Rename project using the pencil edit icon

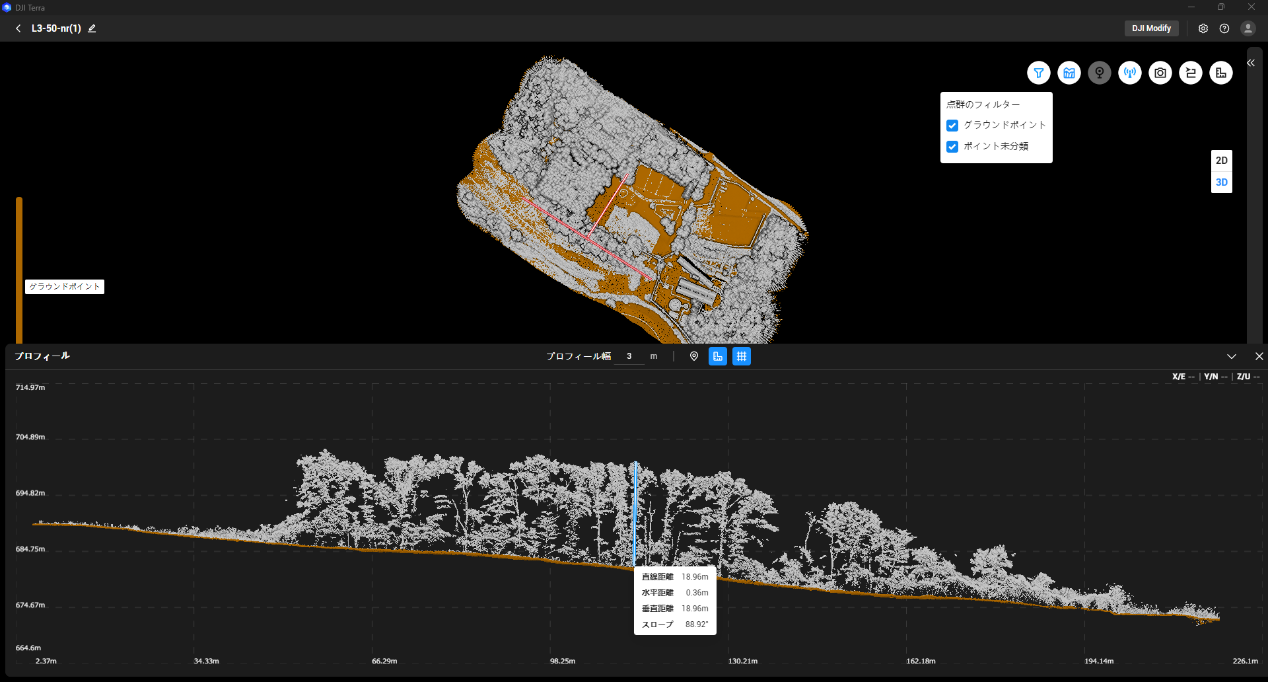pyautogui.click(x=92, y=28)
